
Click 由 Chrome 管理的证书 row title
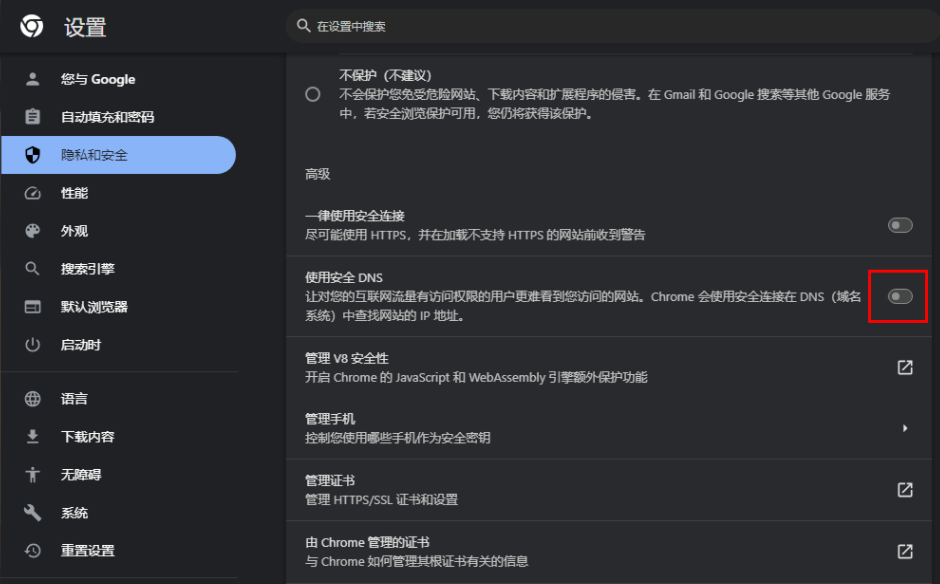pos(367,542)
